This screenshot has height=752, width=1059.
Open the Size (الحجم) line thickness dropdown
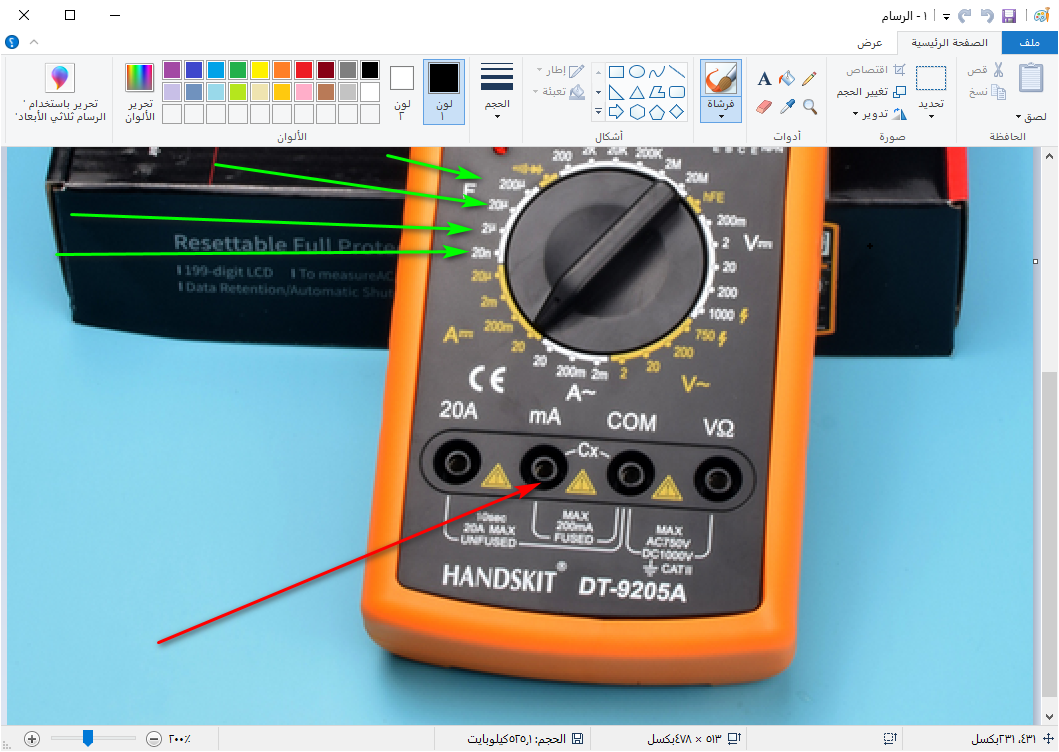497,92
